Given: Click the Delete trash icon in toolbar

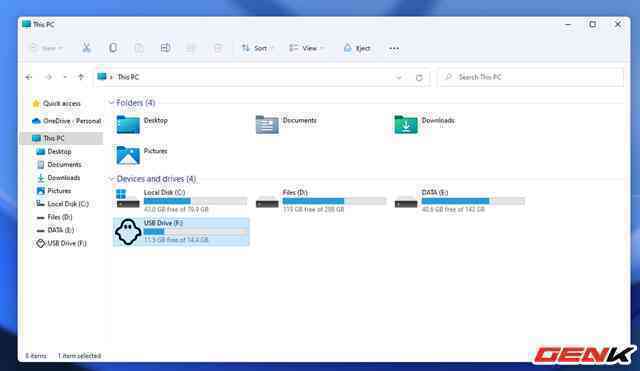Looking at the screenshot, I should point(218,48).
